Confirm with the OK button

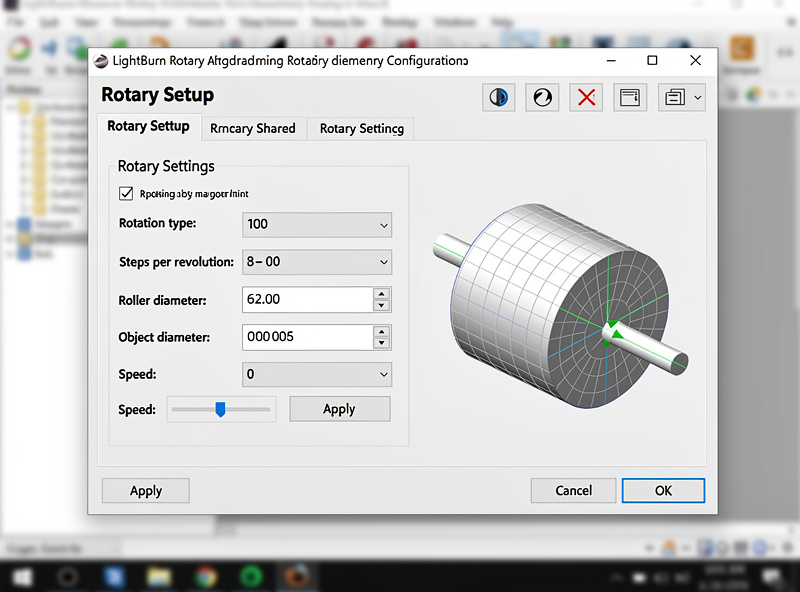[x=663, y=490]
